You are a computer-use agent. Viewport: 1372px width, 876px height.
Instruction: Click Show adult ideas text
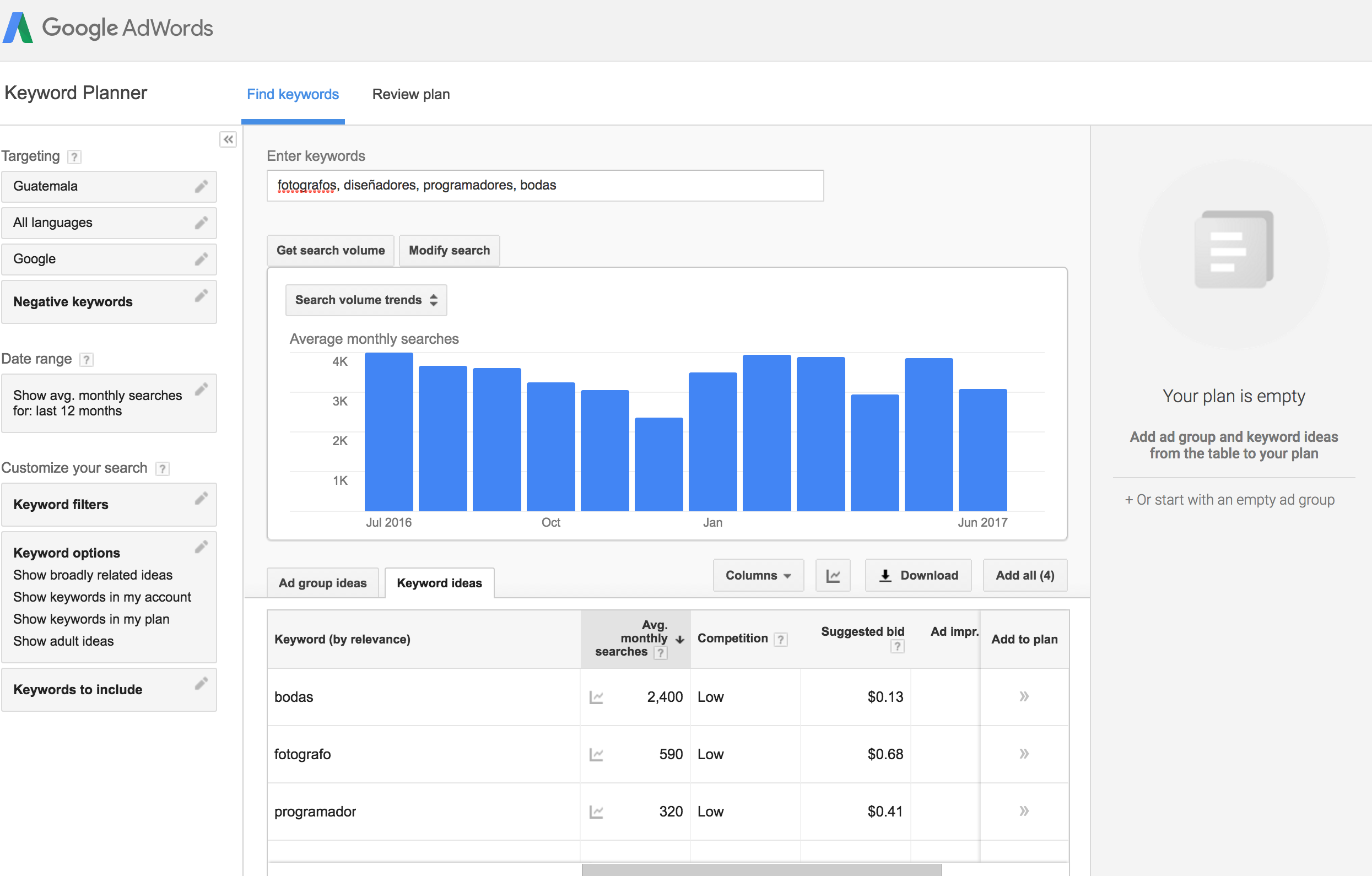click(x=63, y=641)
